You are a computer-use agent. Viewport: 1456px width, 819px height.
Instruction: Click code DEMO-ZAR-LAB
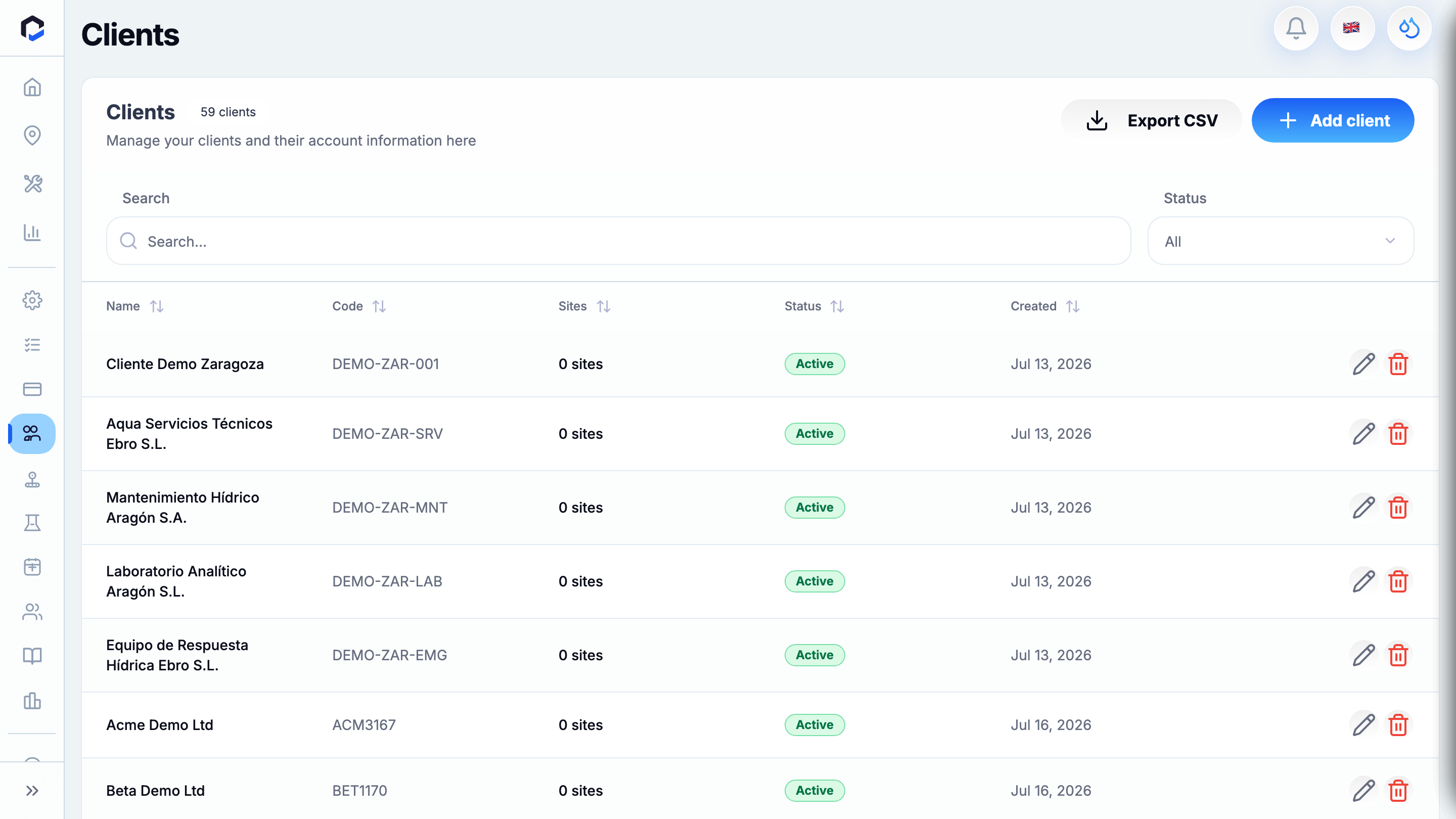(x=387, y=581)
